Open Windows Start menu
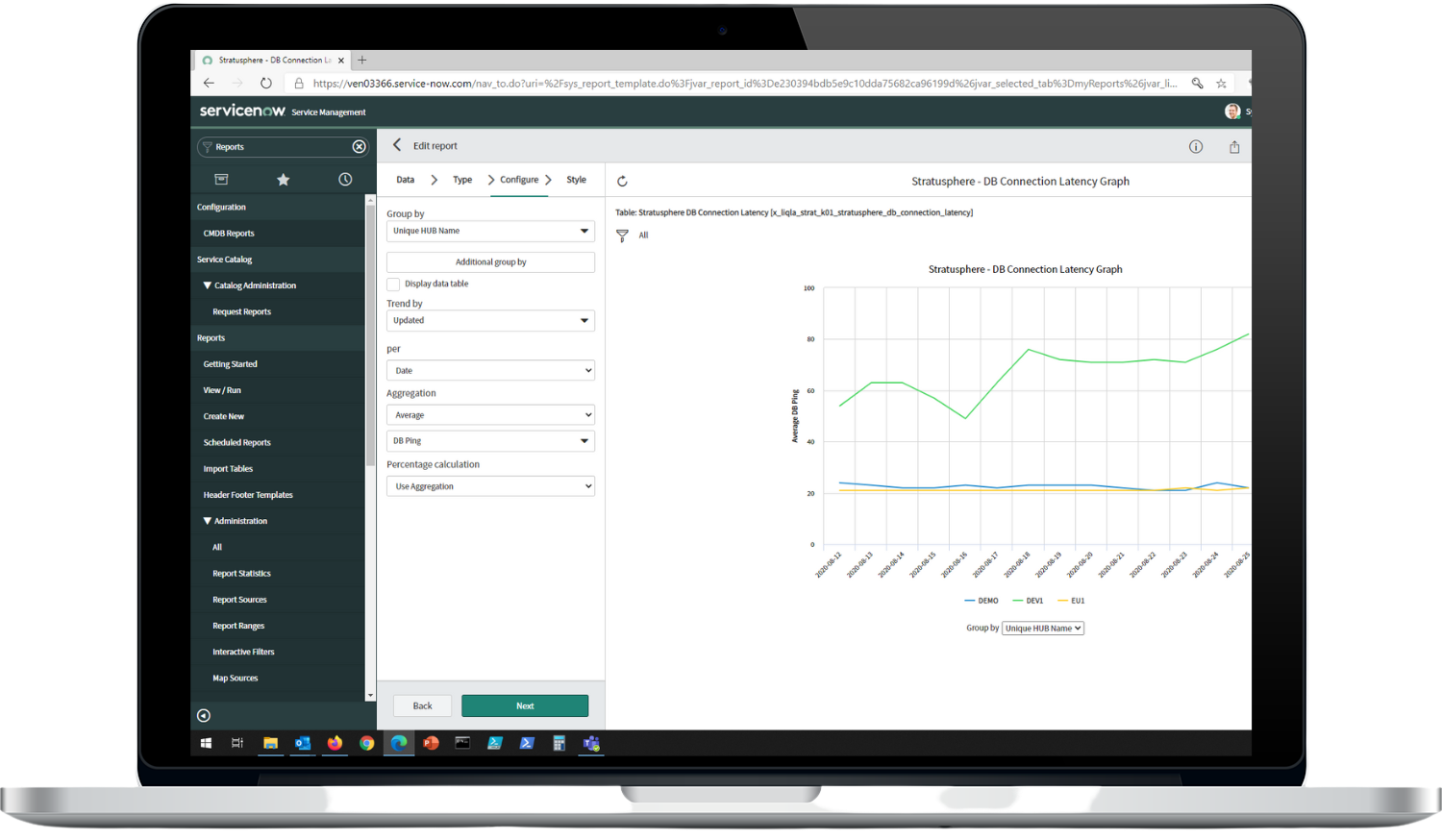The height and width of the screenshot is (840, 1442). (x=206, y=743)
